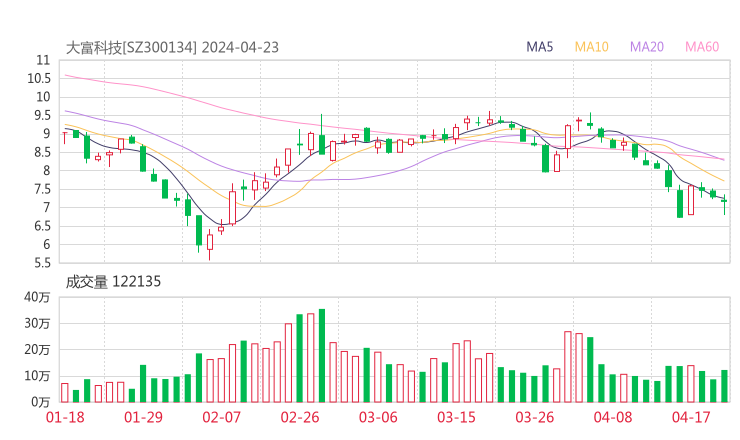Click the 成交量 122135 volume label

pyautogui.click(x=113, y=282)
